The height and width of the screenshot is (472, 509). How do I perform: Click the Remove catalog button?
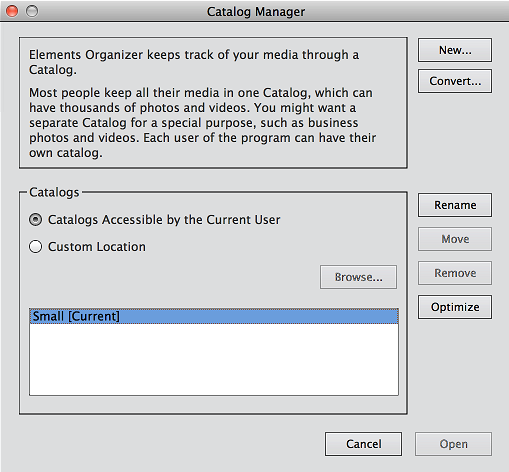coord(455,273)
